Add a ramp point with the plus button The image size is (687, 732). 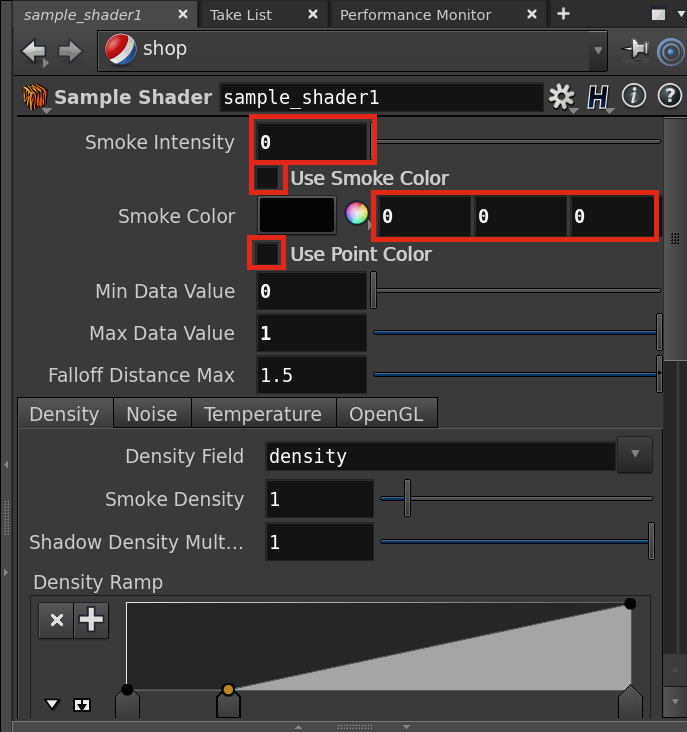(x=91, y=620)
